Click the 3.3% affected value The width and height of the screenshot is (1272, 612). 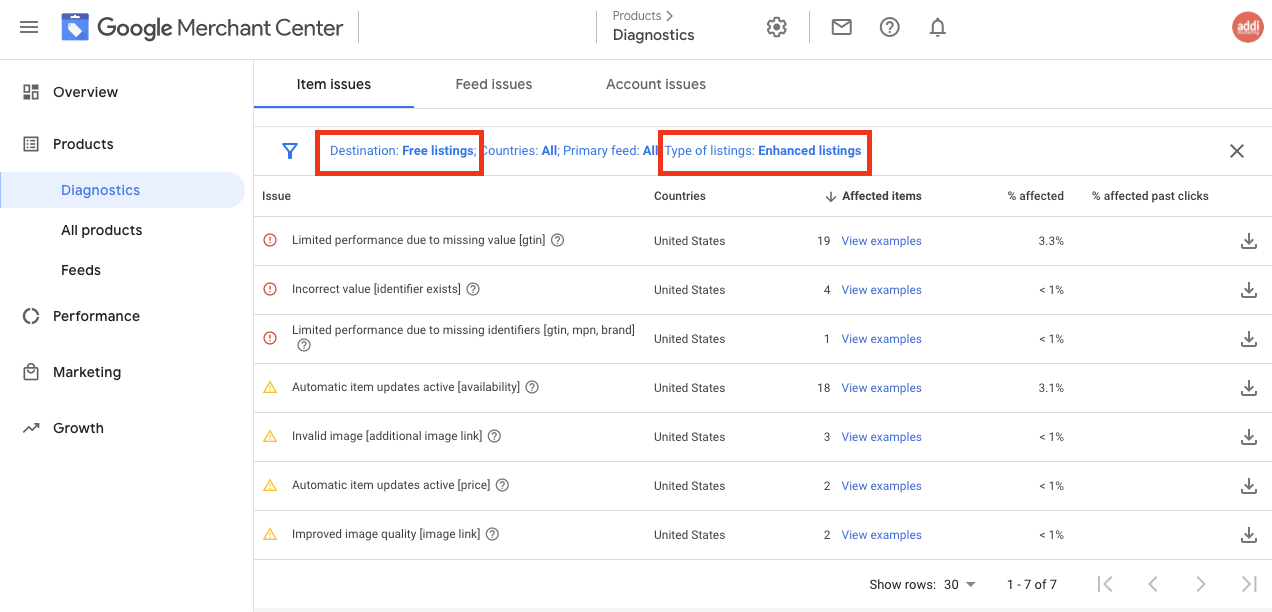click(1051, 241)
